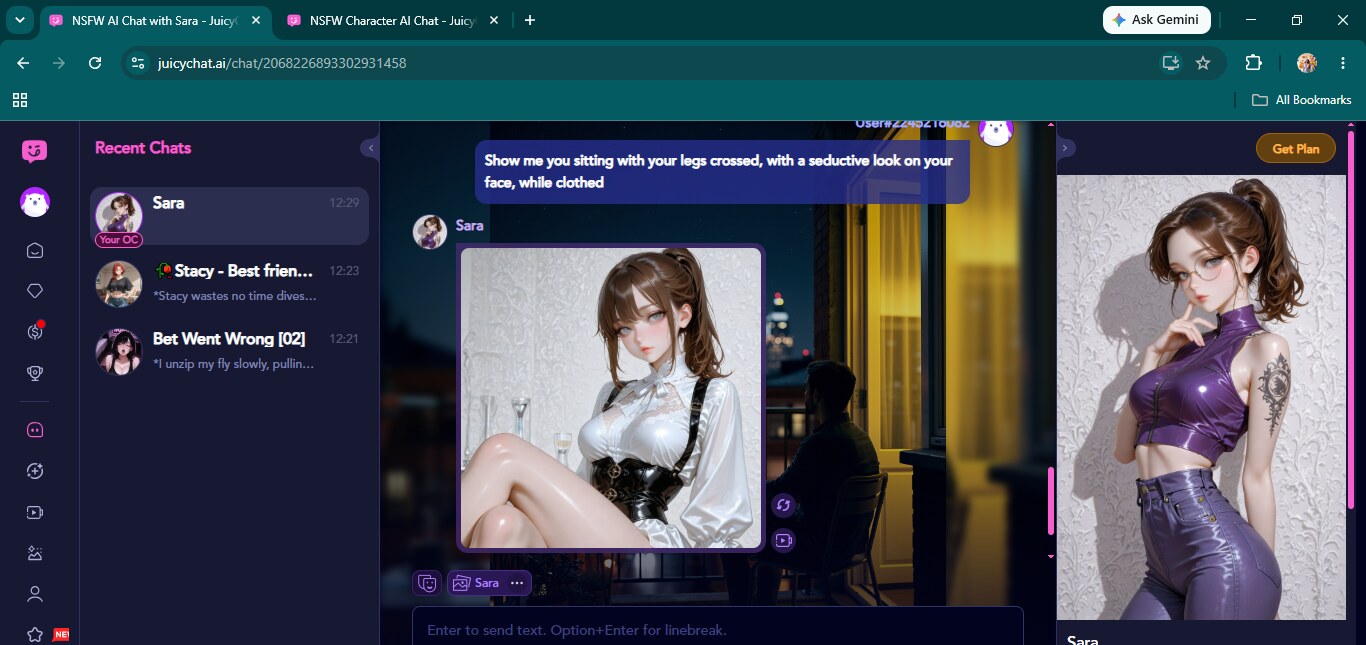The width and height of the screenshot is (1366, 645).
Task: Click the Sara name above the generated image
Action: pos(469,225)
